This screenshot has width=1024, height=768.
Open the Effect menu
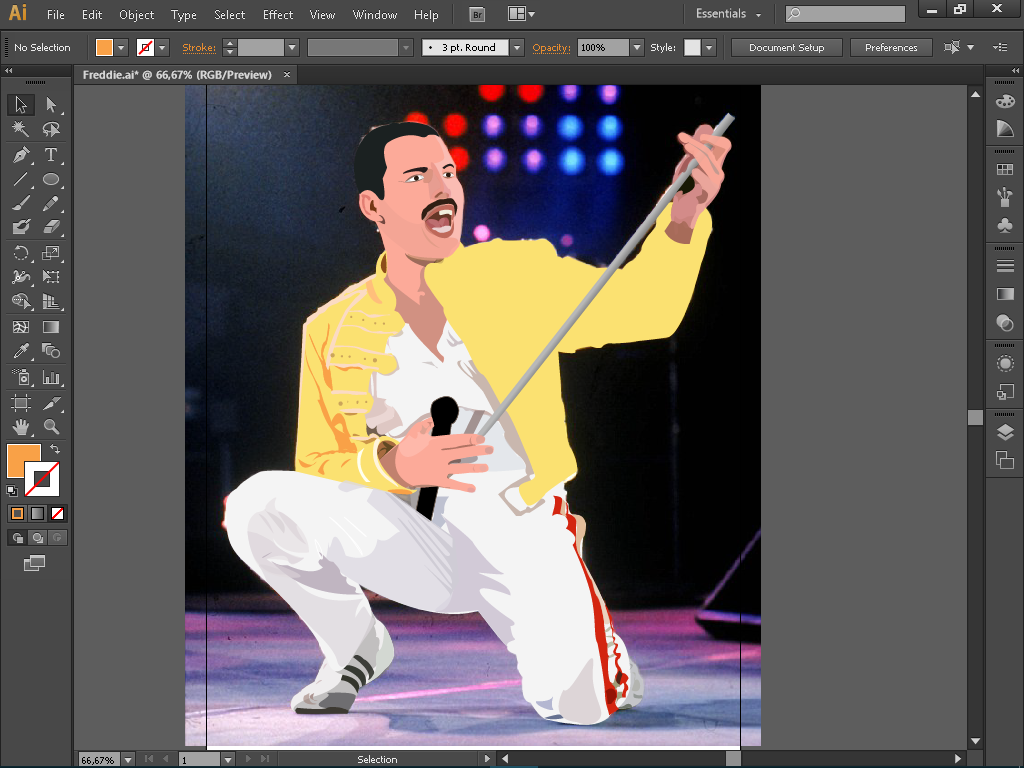tap(278, 15)
